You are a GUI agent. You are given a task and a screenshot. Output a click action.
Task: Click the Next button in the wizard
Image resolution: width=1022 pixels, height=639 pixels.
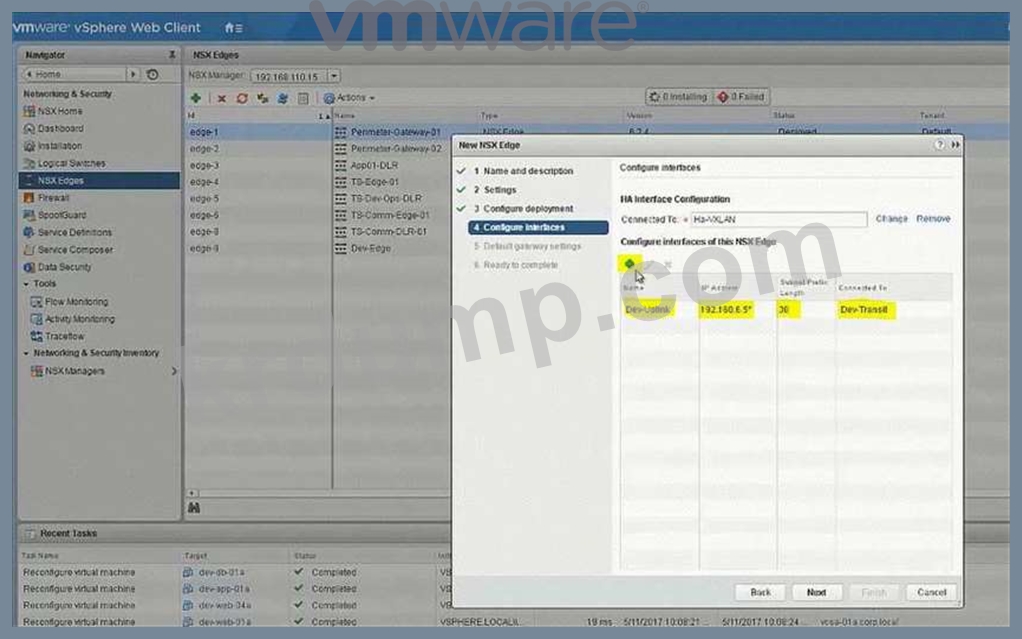(x=816, y=592)
